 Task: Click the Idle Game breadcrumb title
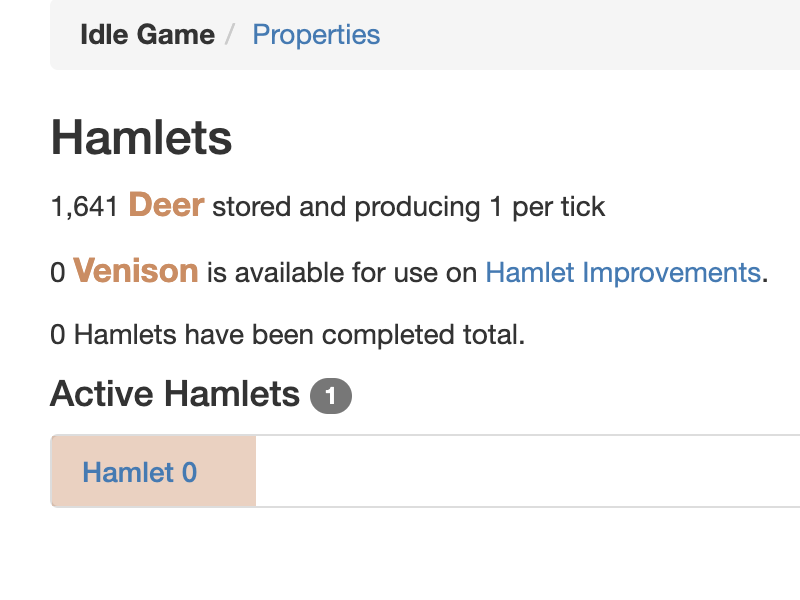[147, 35]
